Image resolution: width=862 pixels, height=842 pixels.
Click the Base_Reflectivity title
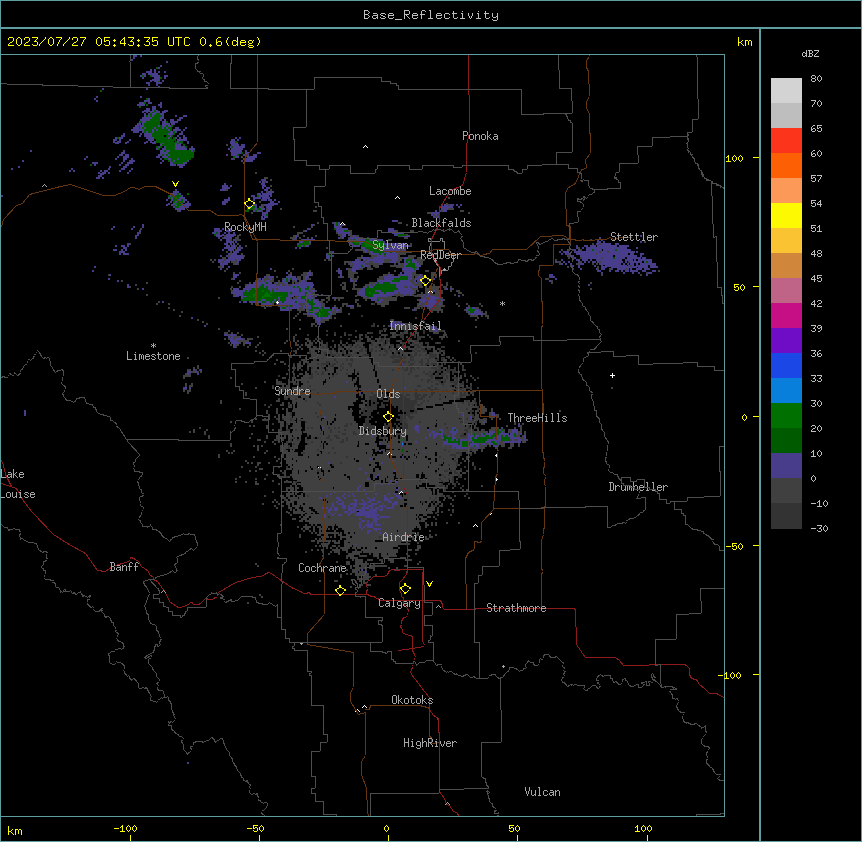[x=431, y=15]
